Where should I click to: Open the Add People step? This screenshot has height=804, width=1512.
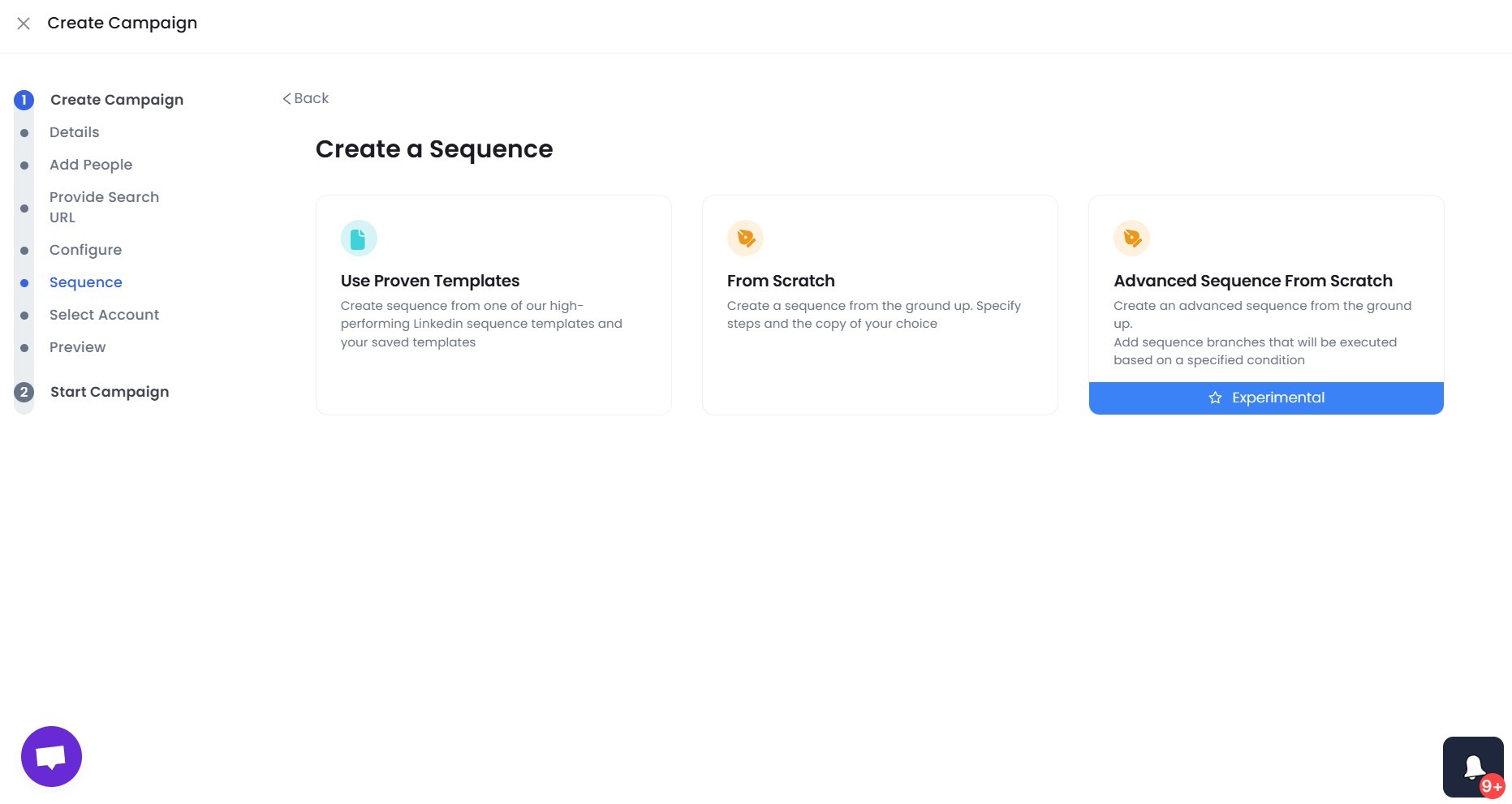click(91, 165)
